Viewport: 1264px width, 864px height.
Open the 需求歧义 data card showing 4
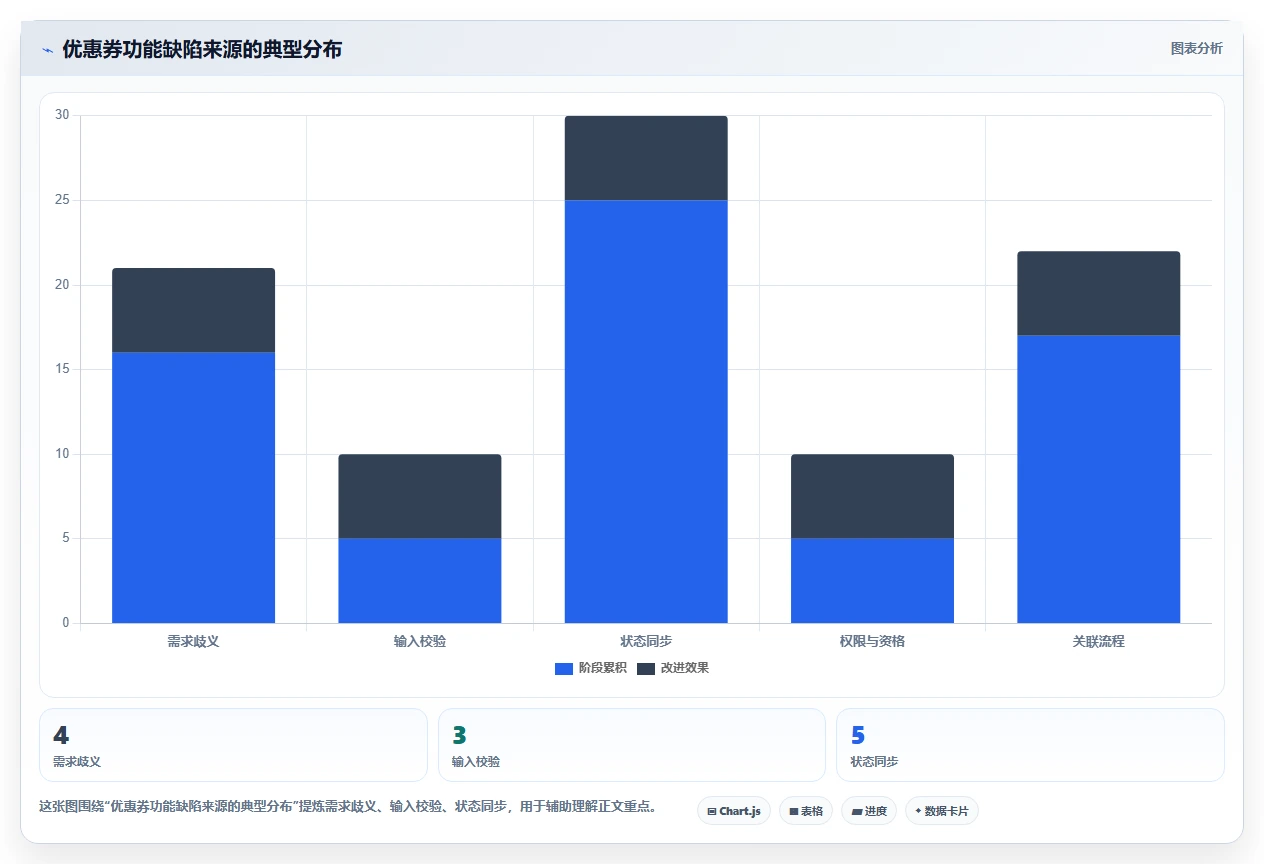pyautogui.click(x=233, y=745)
